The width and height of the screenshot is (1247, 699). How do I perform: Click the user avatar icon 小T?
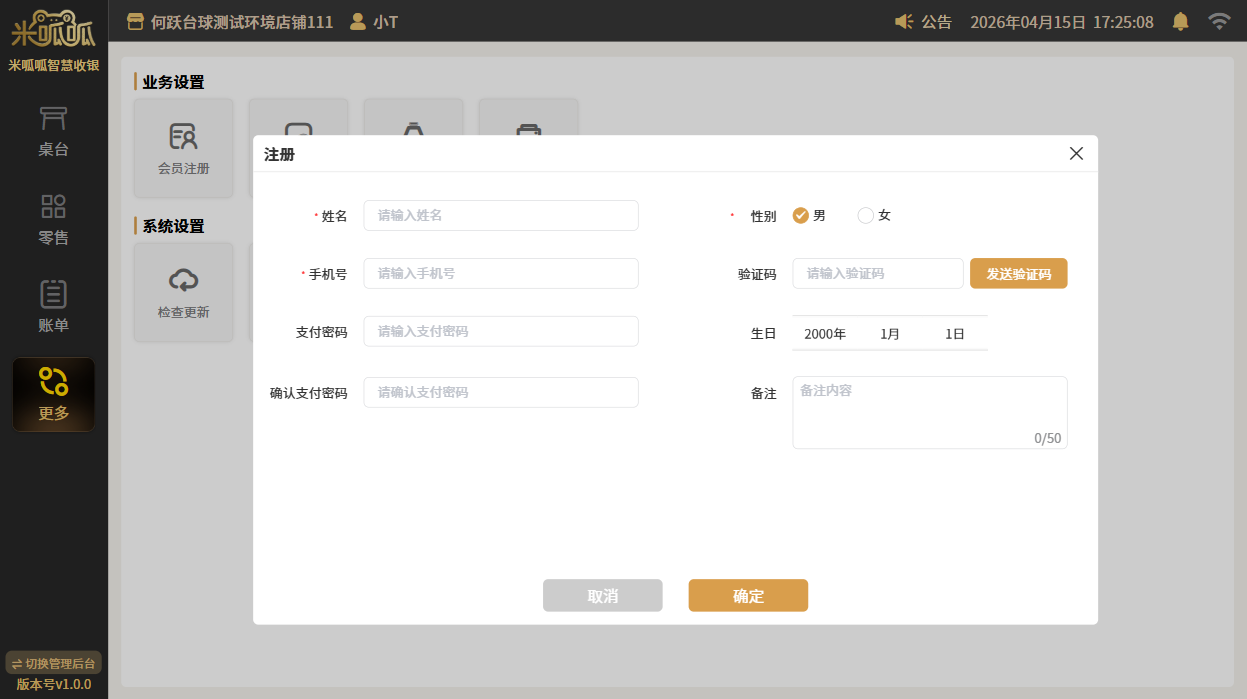[x=358, y=21]
